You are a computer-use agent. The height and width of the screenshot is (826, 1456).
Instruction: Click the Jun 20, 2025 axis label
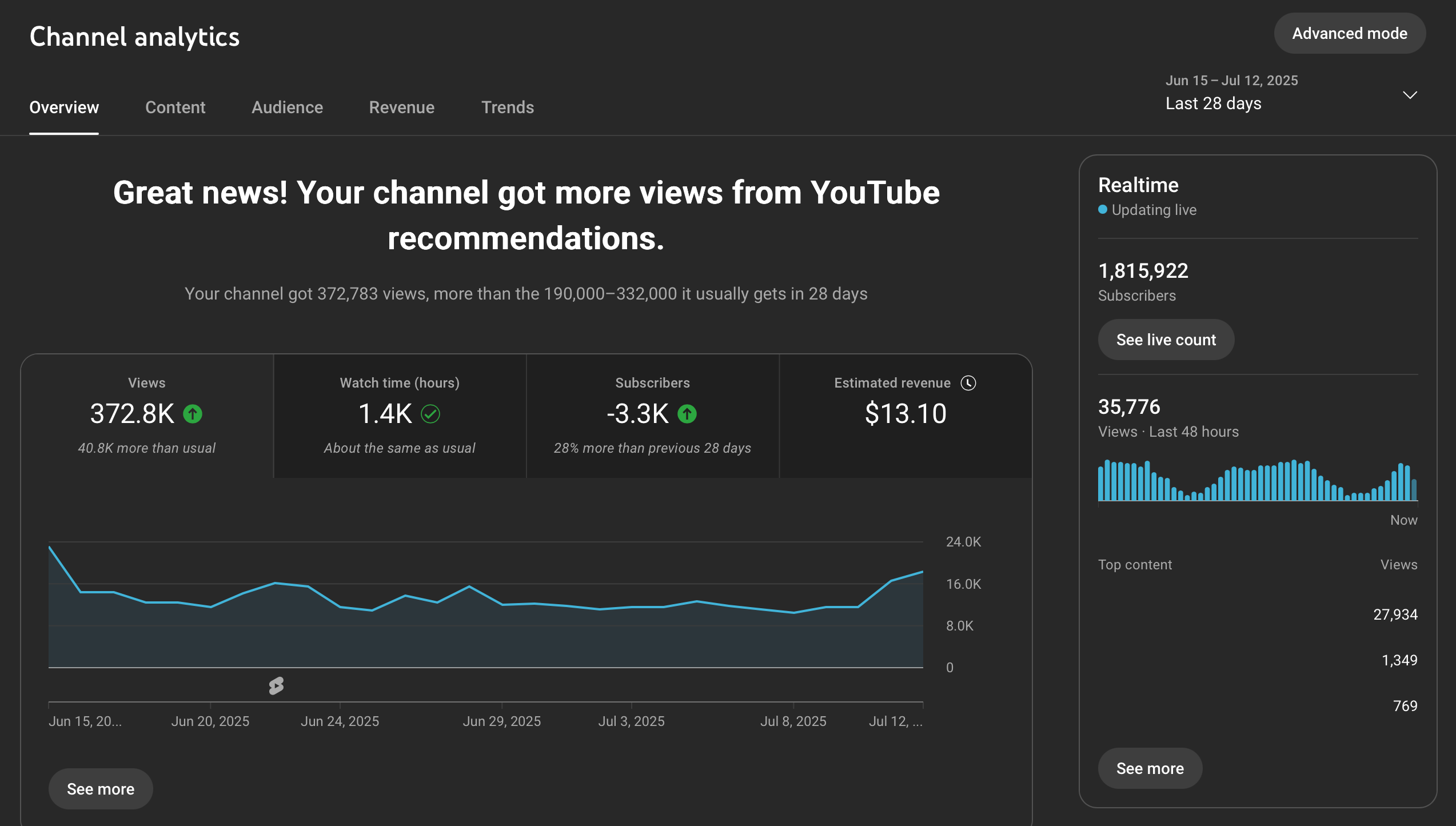[210, 721]
